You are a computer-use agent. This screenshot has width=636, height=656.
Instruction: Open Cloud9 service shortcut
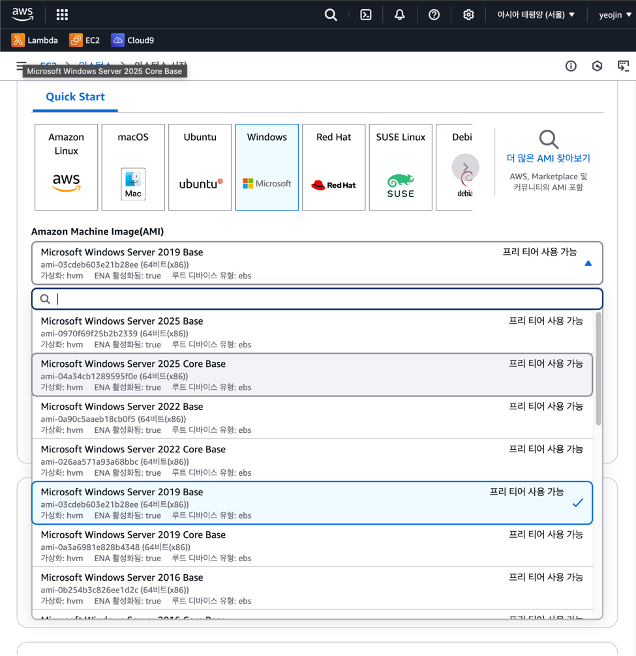(133, 40)
